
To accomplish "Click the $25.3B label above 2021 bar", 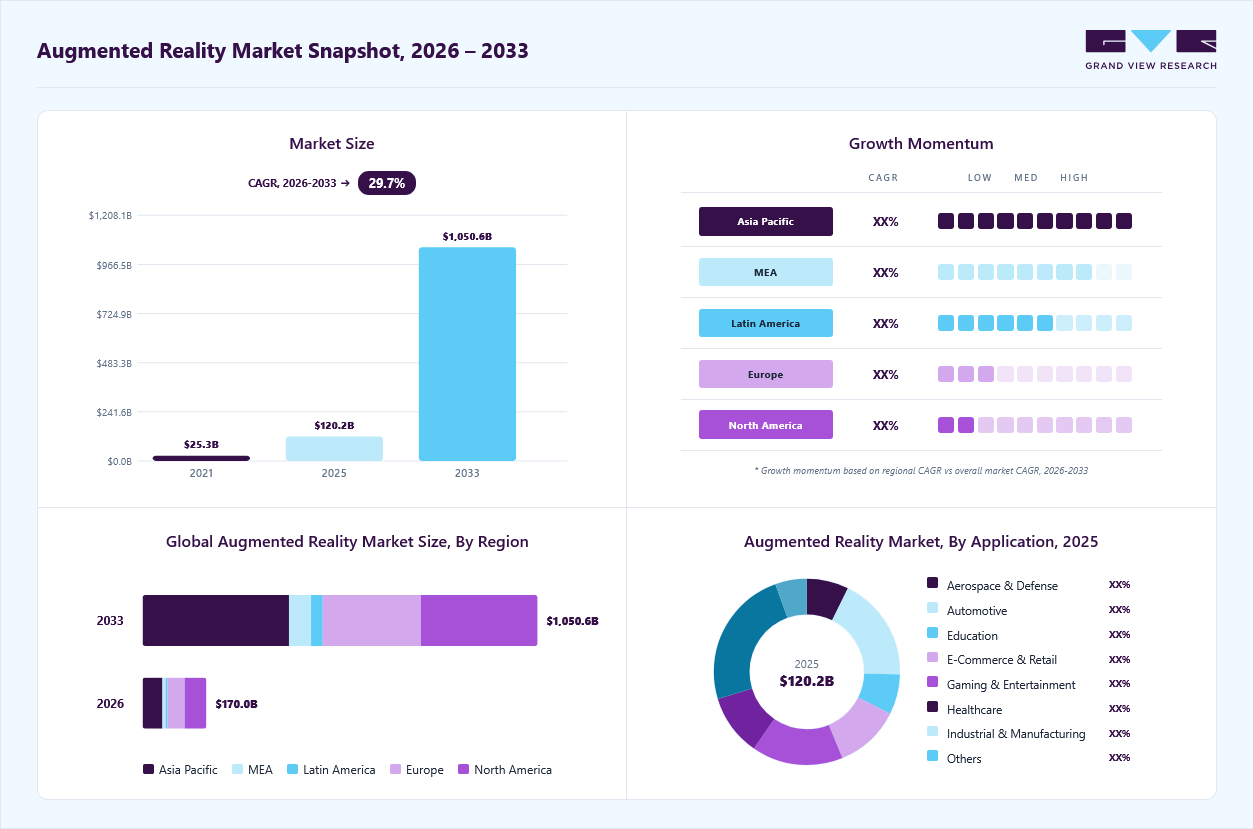I will [201, 444].
